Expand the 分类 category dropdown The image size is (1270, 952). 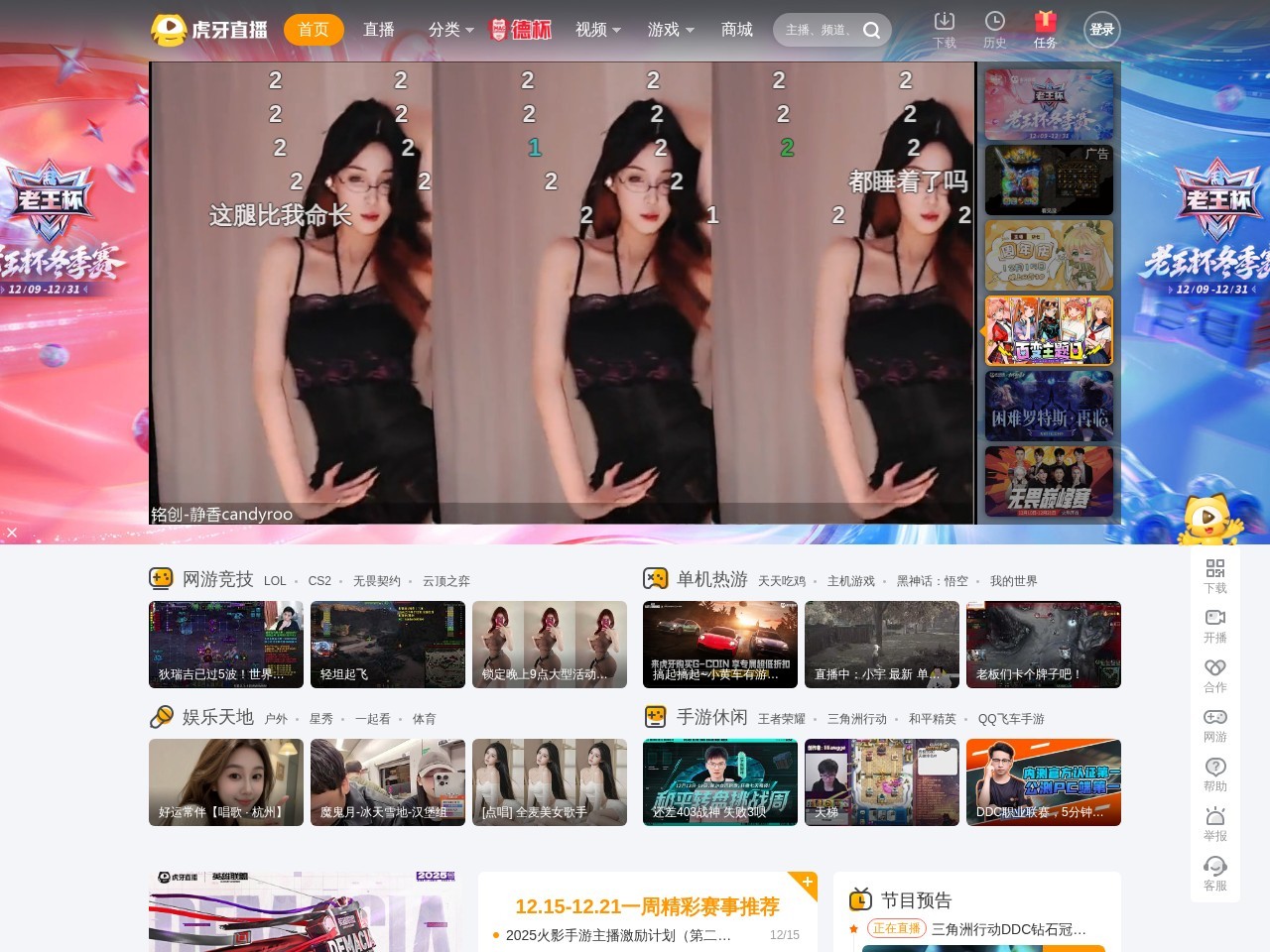pos(450,30)
